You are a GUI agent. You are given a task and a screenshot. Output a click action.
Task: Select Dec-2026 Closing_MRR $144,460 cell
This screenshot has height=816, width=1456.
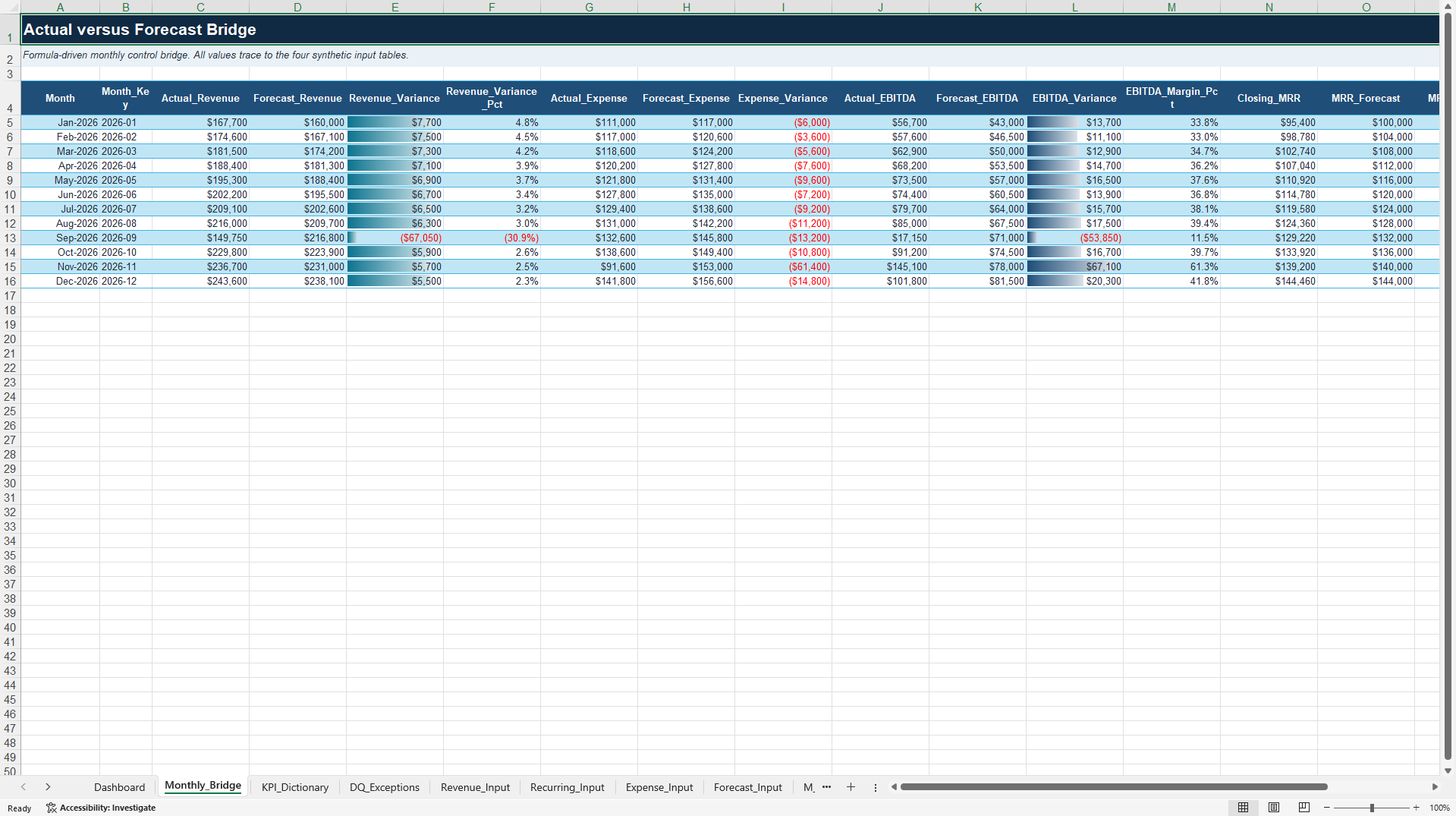(1269, 281)
